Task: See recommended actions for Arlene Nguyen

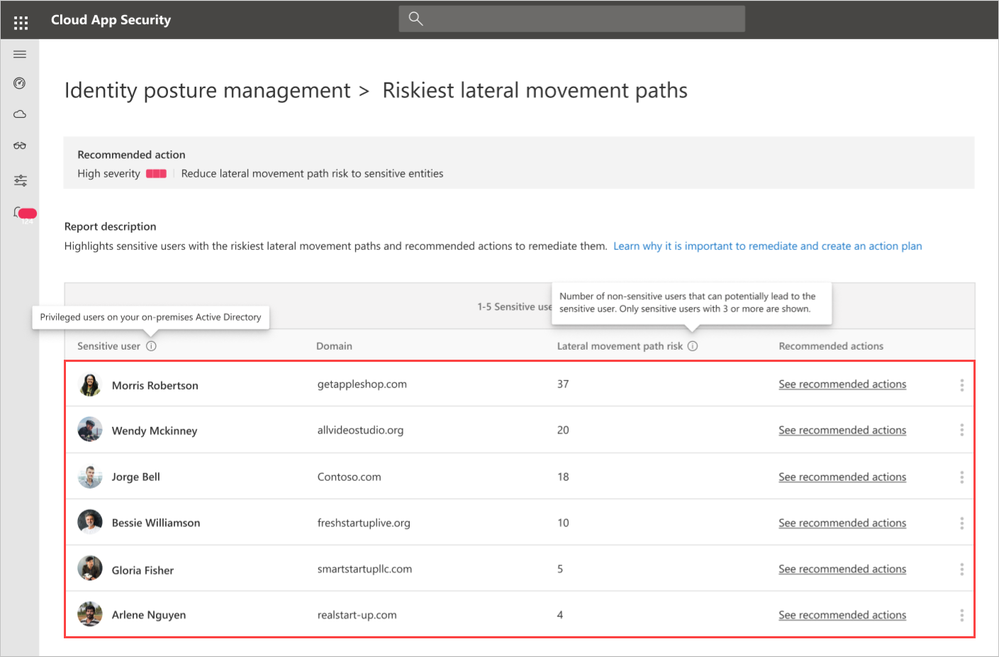Action: click(x=842, y=615)
